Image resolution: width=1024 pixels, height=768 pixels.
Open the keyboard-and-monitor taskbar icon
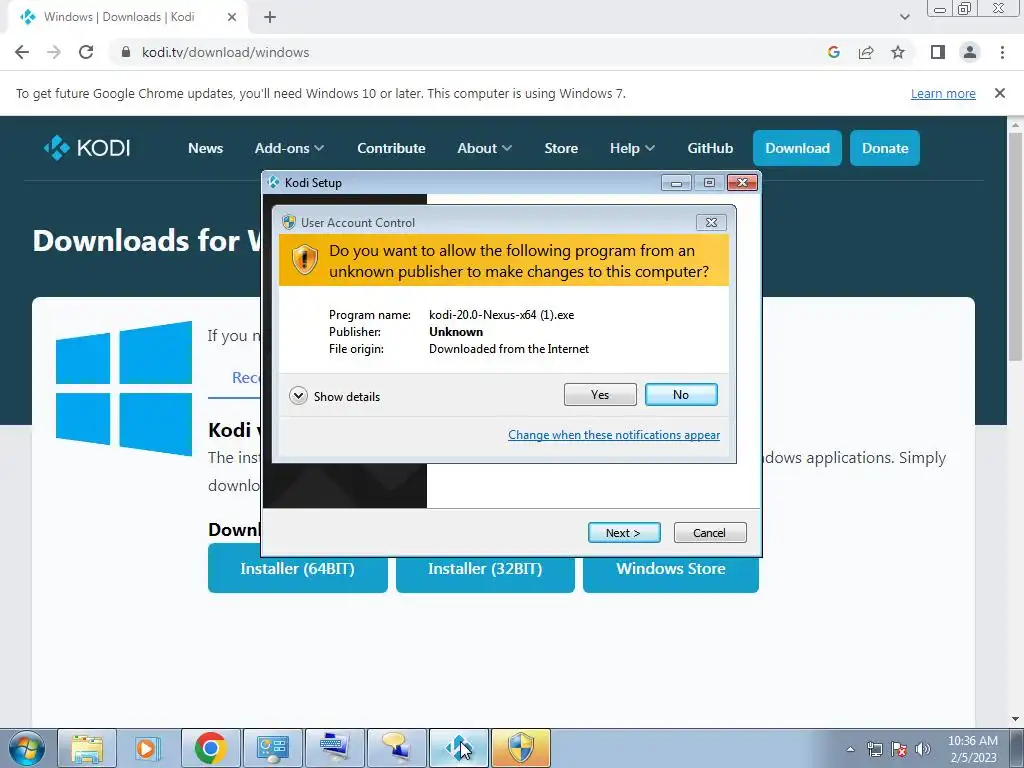click(335, 748)
